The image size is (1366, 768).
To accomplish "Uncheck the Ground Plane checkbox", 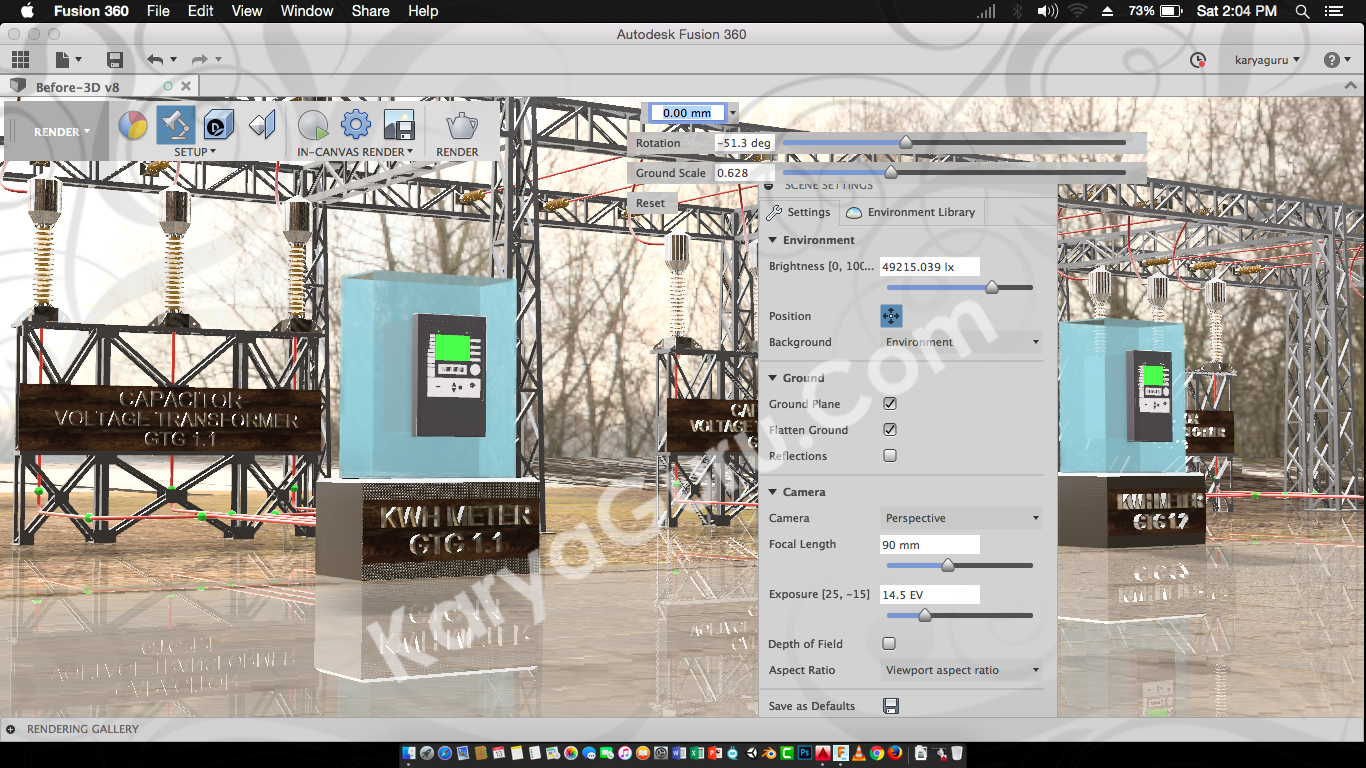I will [890, 404].
